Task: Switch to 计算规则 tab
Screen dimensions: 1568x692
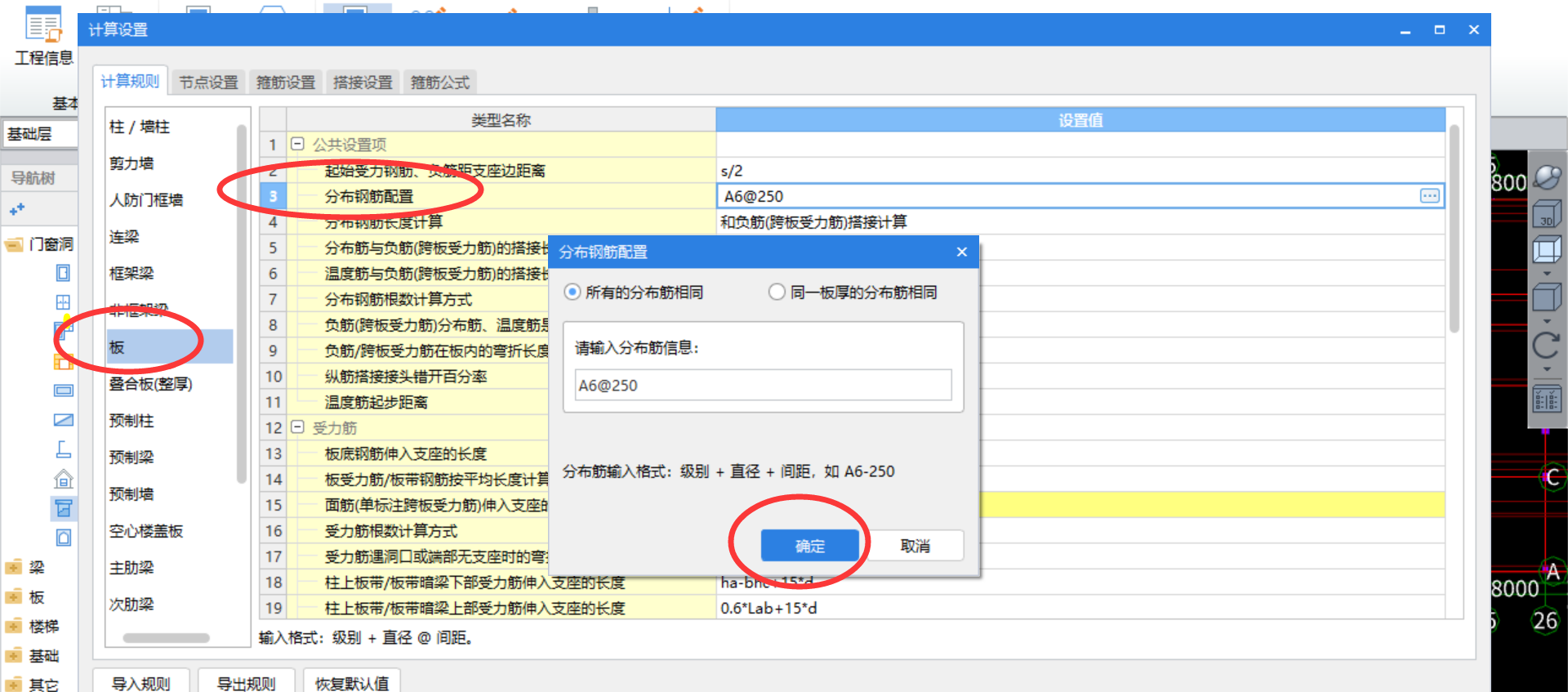Action: 130,81
